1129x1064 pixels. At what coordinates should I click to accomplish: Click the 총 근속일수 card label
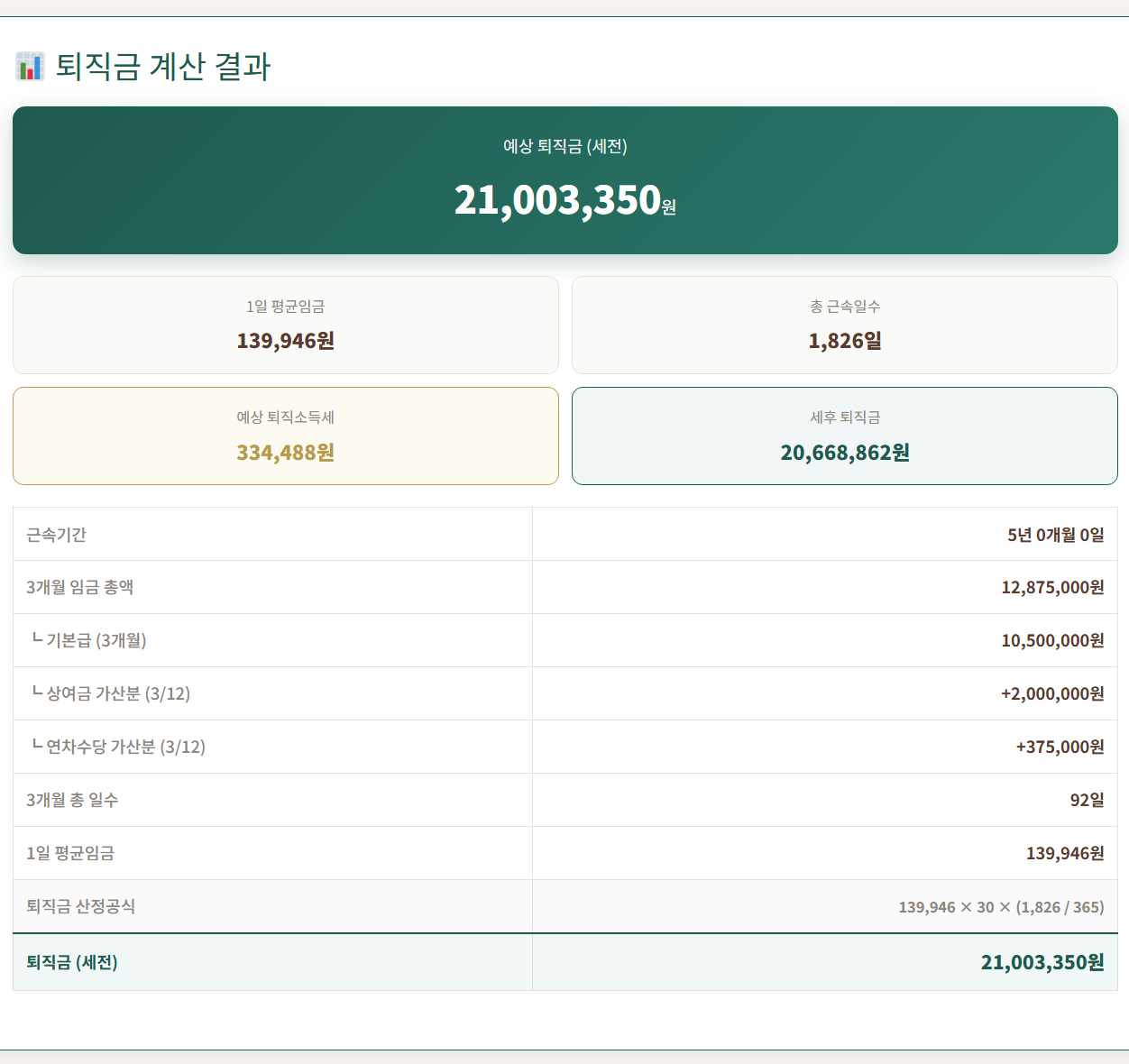[x=845, y=307]
